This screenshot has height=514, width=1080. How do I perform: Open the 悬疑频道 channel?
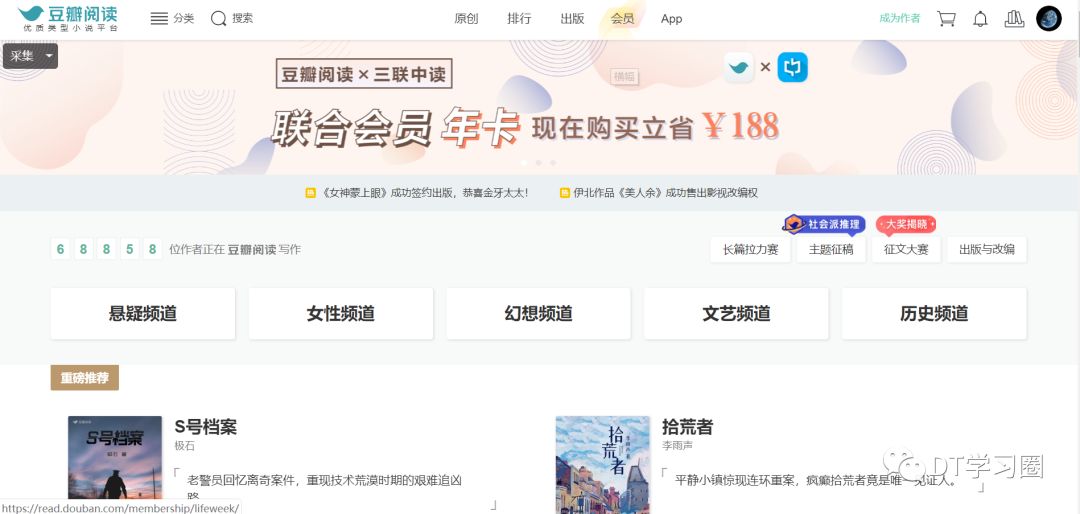[143, 313]
